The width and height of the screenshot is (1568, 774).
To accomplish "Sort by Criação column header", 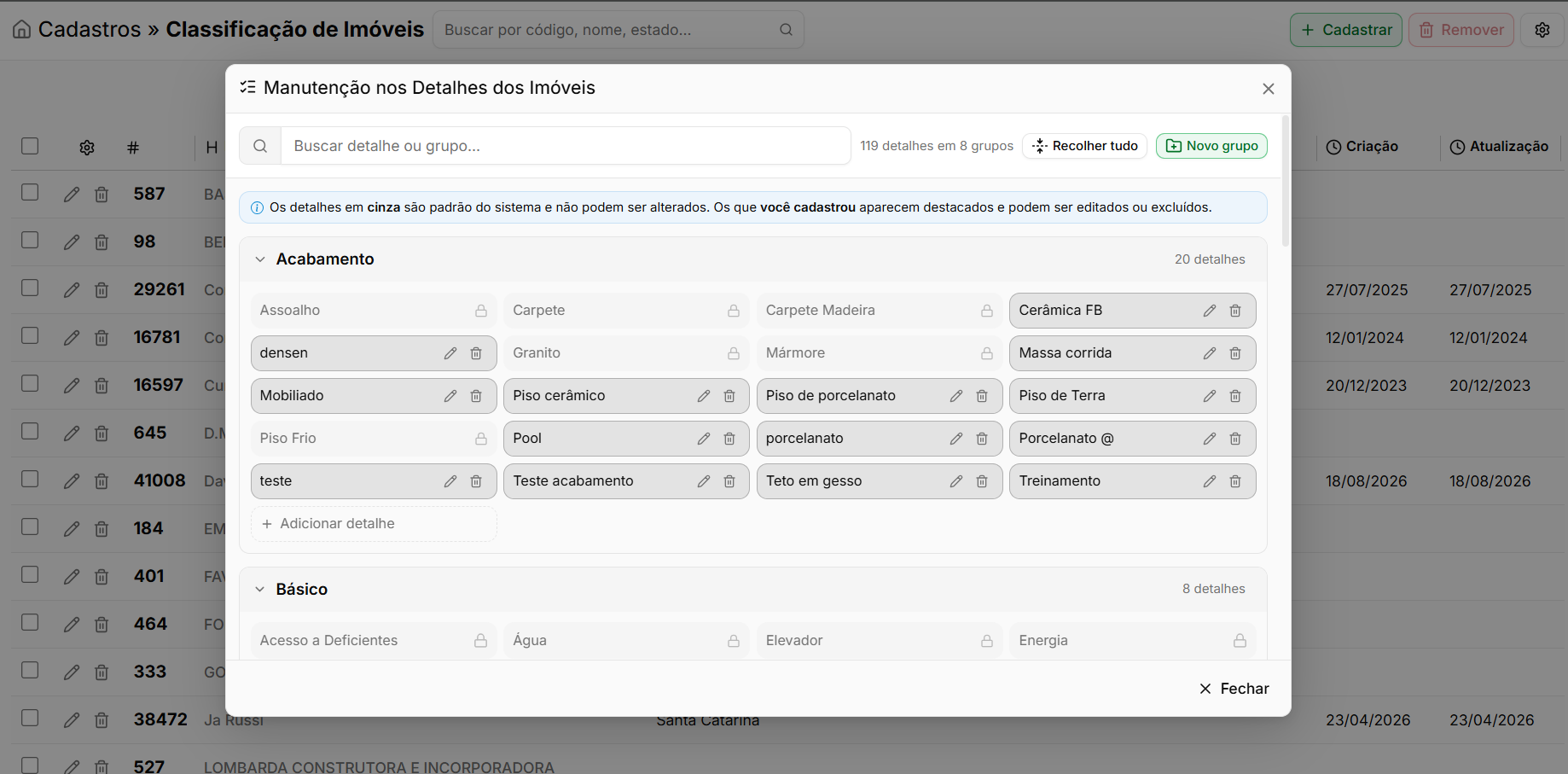I will pos(1362,147).
